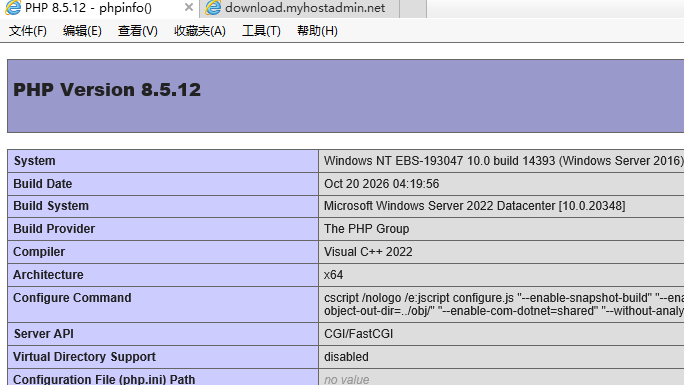The image size is (684, 385).
Task: Select the PHP 8.5.12 - phpinfo() tab
Action: (x=99, y=8)
